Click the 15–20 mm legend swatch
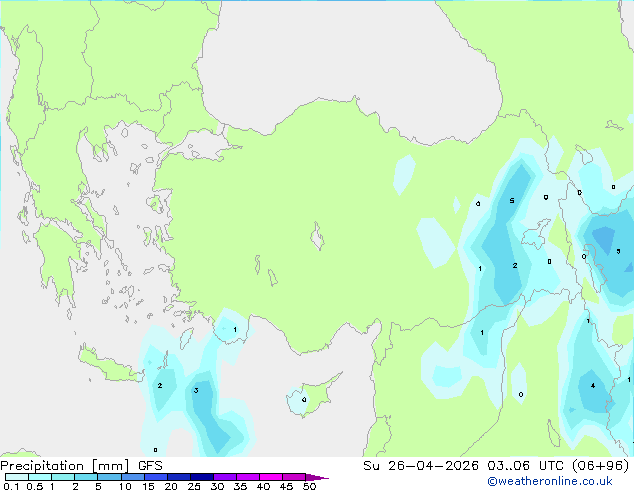The width and height of the screenshot is (634, 490). (156, 477)
